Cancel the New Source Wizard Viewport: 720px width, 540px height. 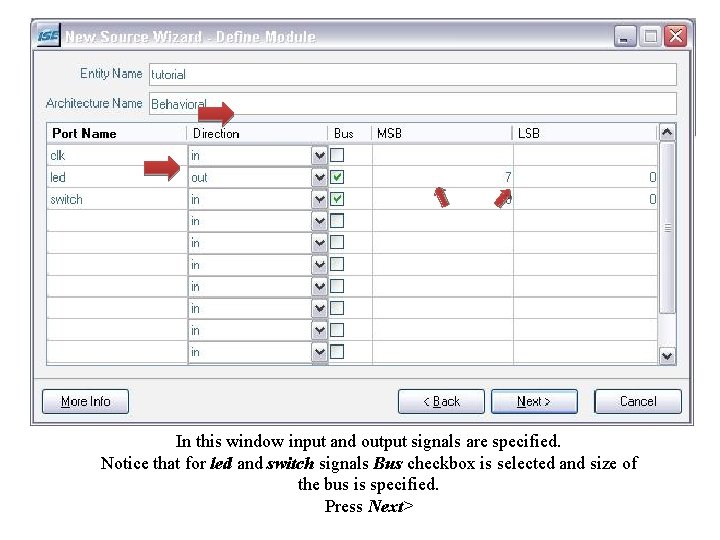pyautogui.click(x=638, y=402)
